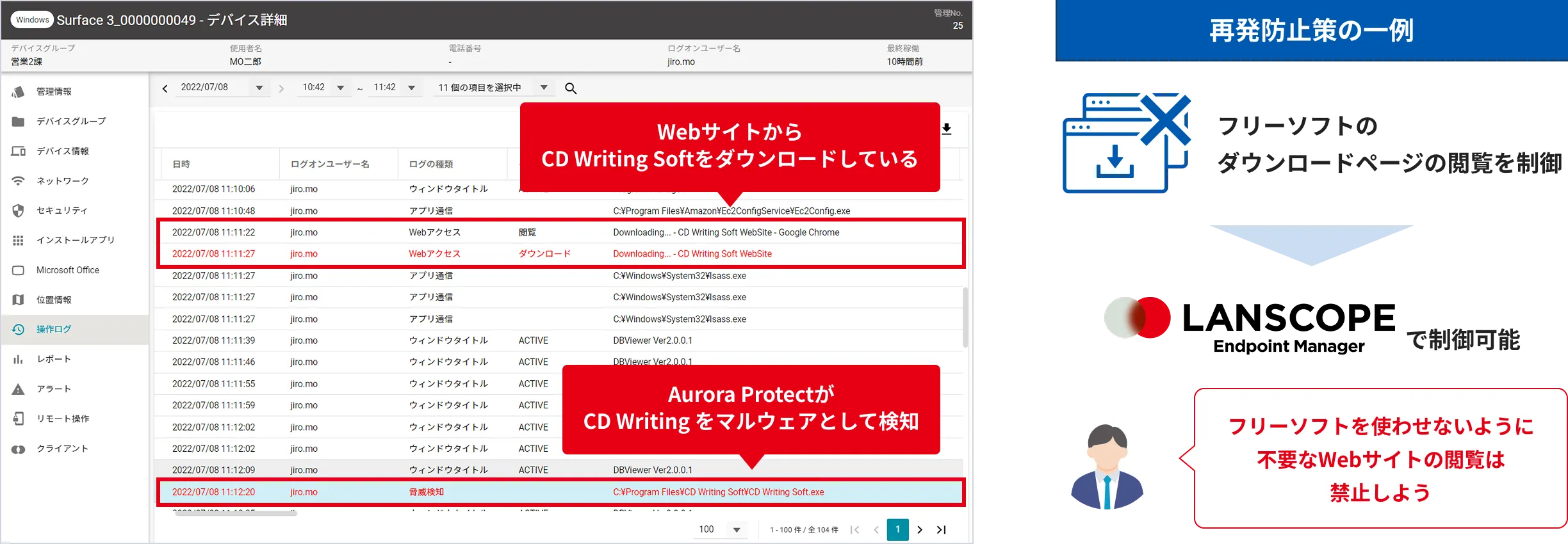The image size is (1568, 544).
Task: Click the search magnifier icon
Action: point(571,88)
